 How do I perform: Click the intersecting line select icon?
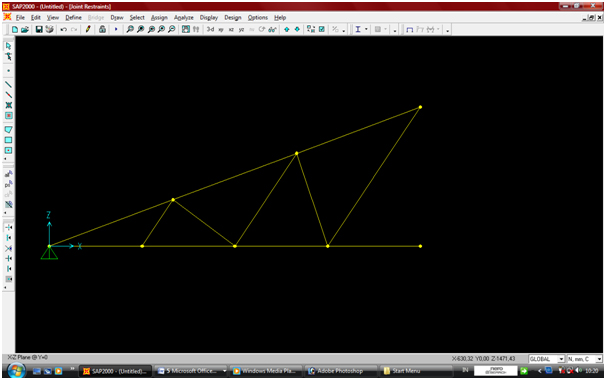pos(8,204)
